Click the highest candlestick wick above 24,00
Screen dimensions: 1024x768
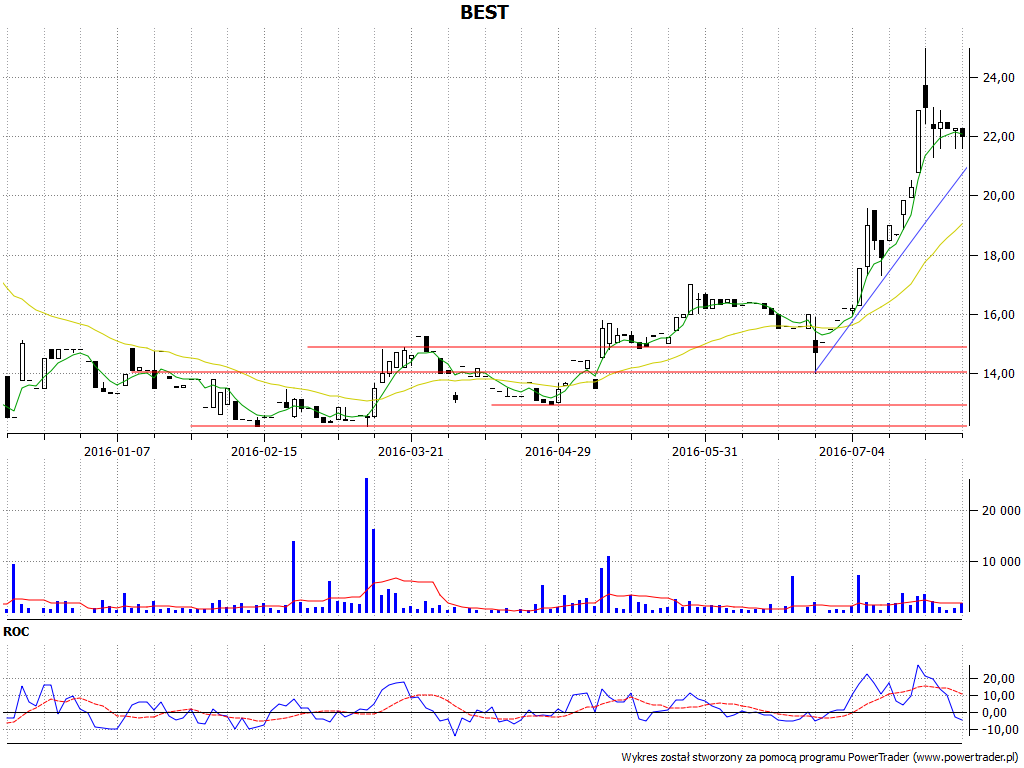click(x=925, y=66)
